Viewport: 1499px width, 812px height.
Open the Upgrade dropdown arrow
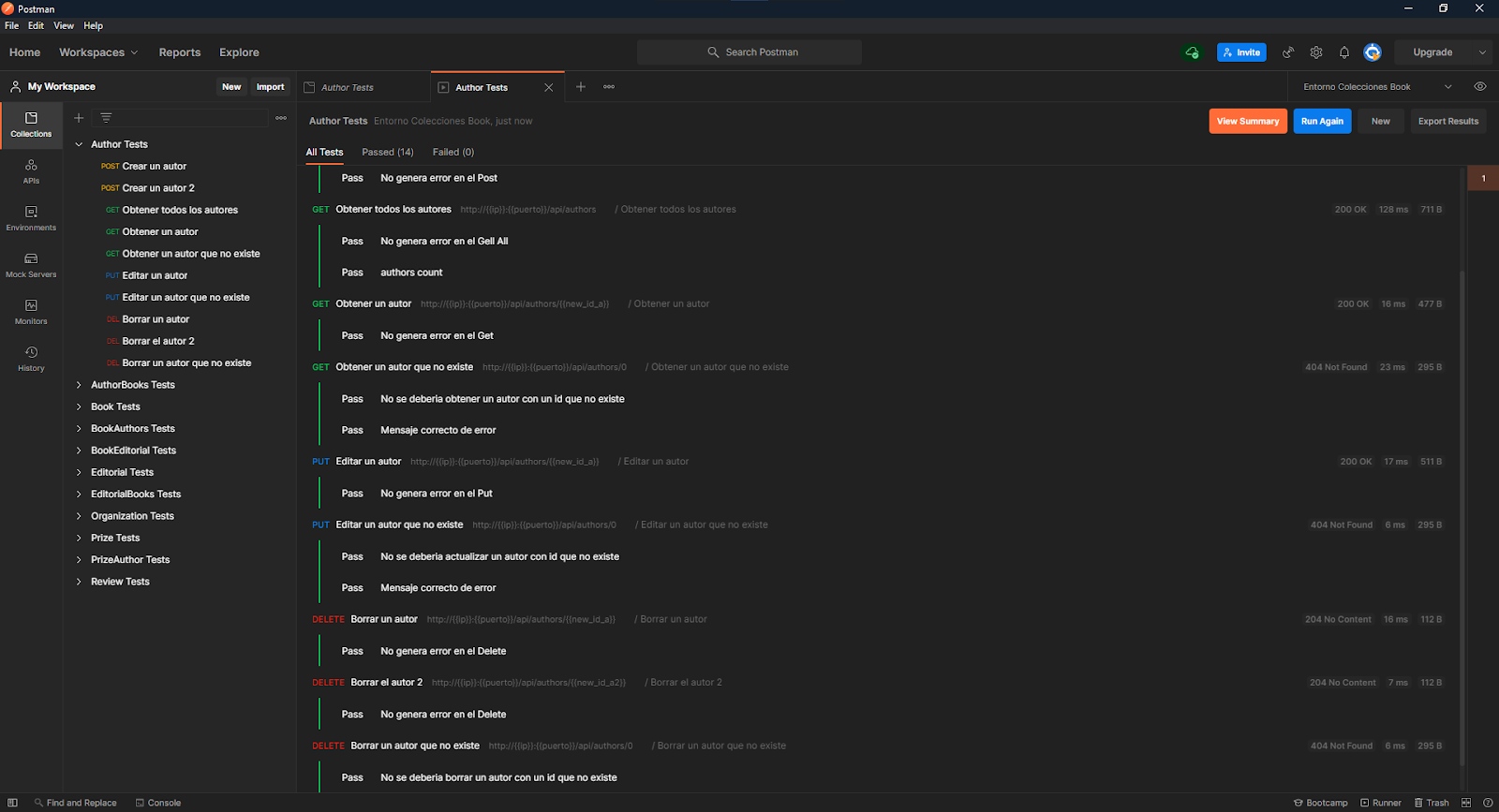click(x=1482, y=52)
